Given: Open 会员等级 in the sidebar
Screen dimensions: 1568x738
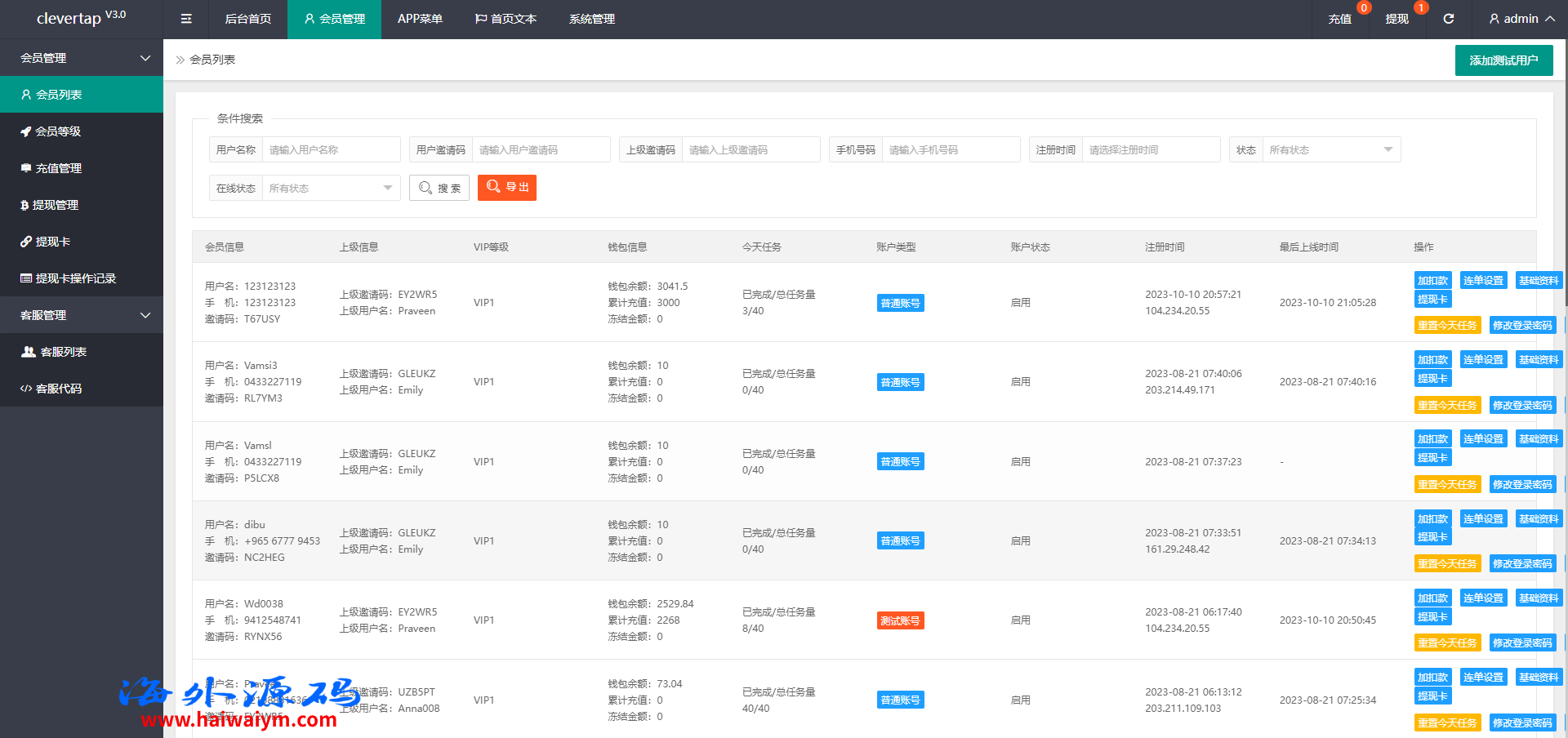Looking at the screenshot, I should 57,131.
